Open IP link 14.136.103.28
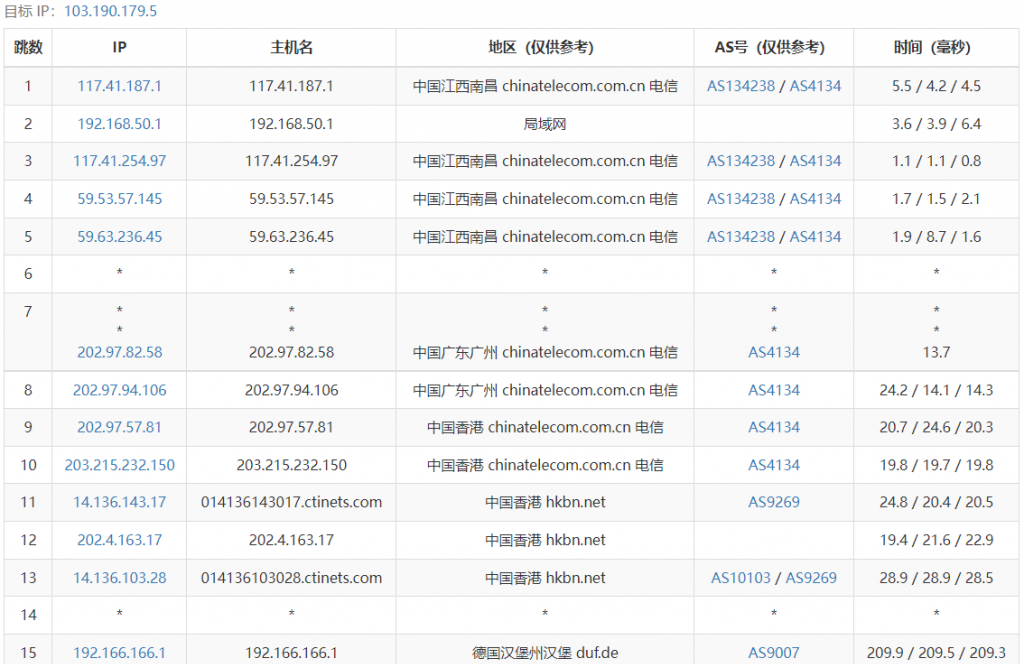The width and height of the screenshot is (1024, 664). pos(119,578)
